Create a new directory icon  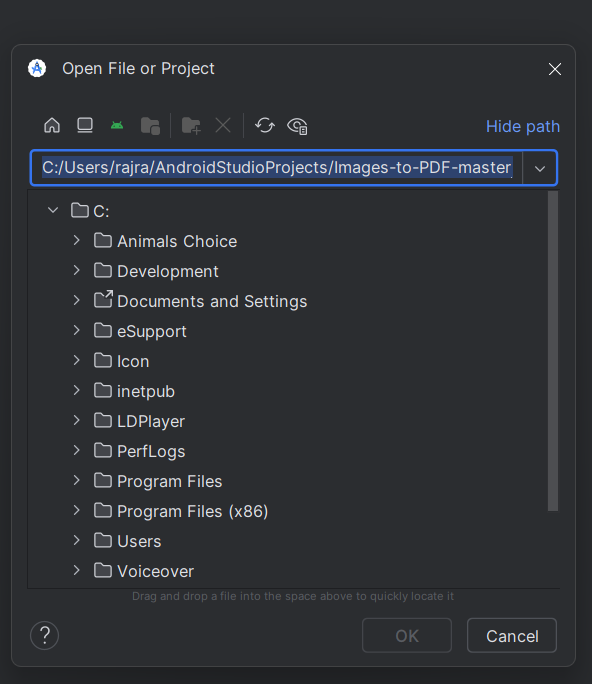[x=191, y=126]
